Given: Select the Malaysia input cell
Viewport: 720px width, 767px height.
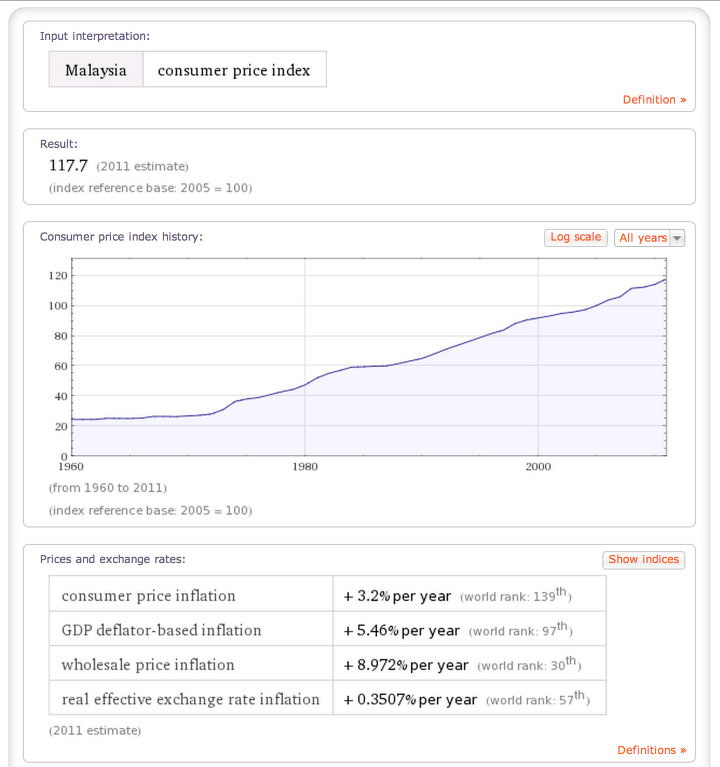Looking at the screenshot, I should click(96, 69).
